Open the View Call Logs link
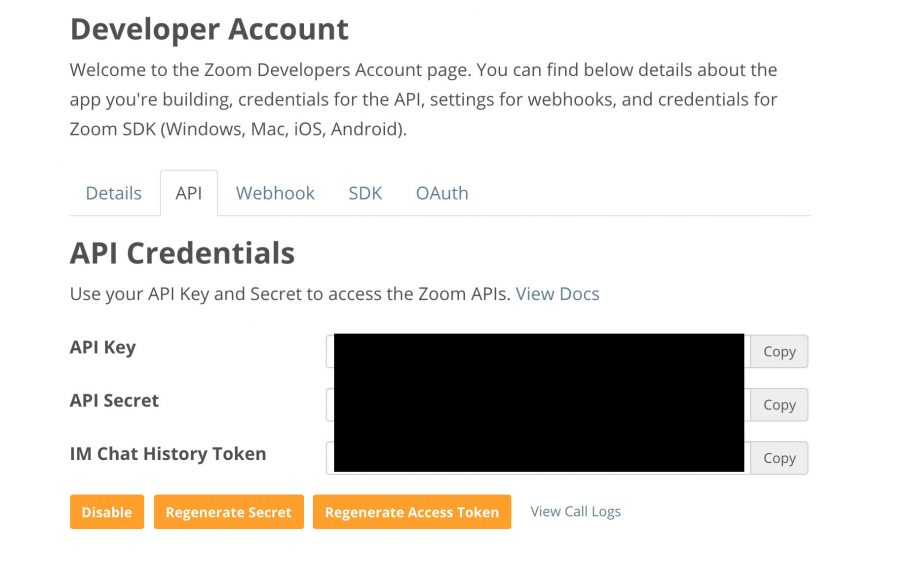920x575 pixels. coord(576,512)
